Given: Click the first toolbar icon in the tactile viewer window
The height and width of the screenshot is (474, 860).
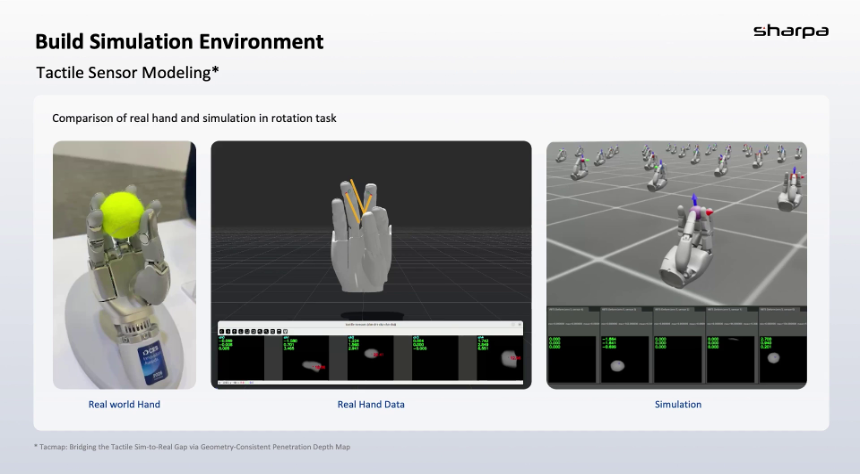Looking at the screenshot, I should [222, 331].
